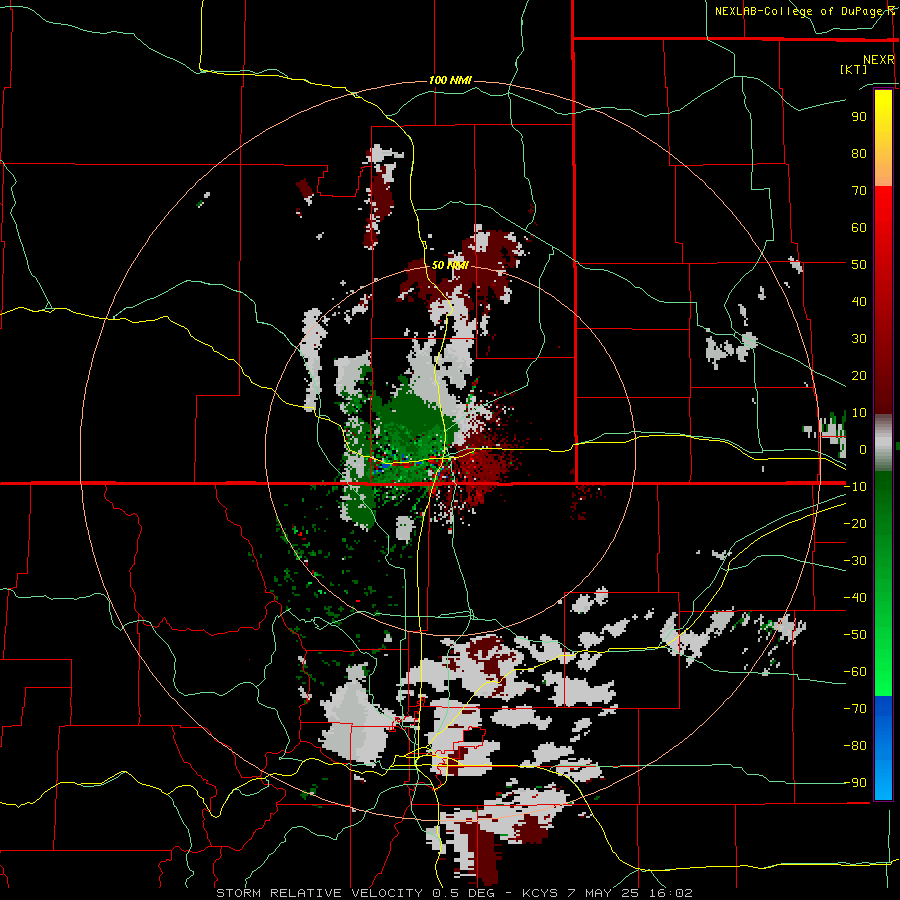
Task: Click the -70 scale label
Action: (x=855, y=709)
